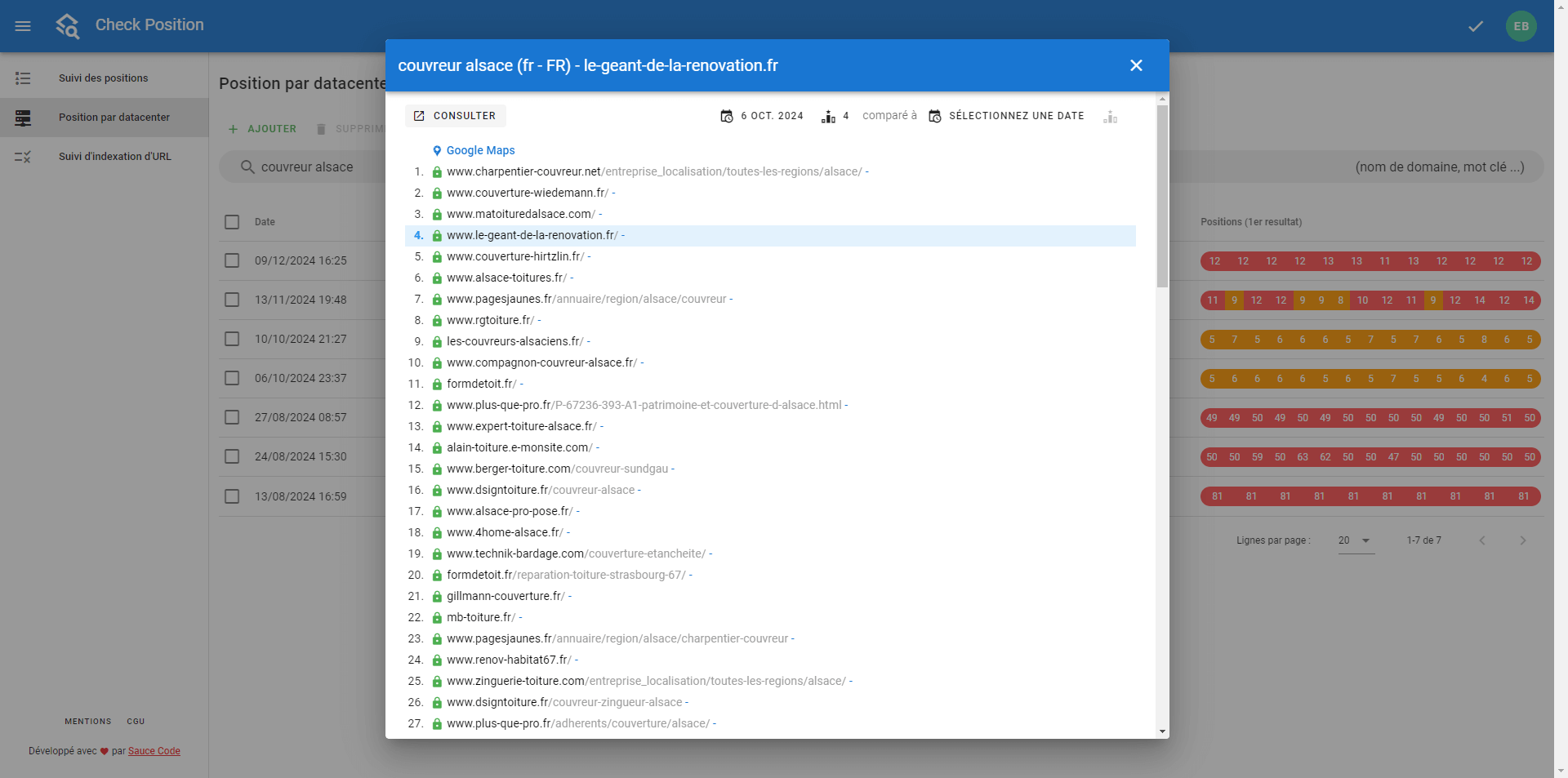Open www.charpentier-couvreur.net result link

(x=654, y=171)
